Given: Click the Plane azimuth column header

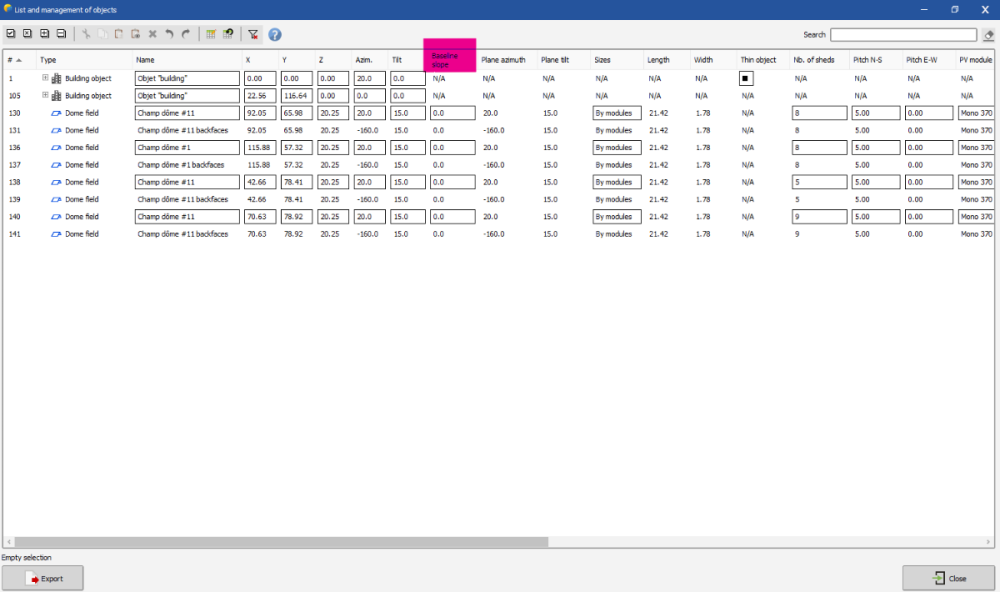Looking at the screenshot, I should [503, 60].
